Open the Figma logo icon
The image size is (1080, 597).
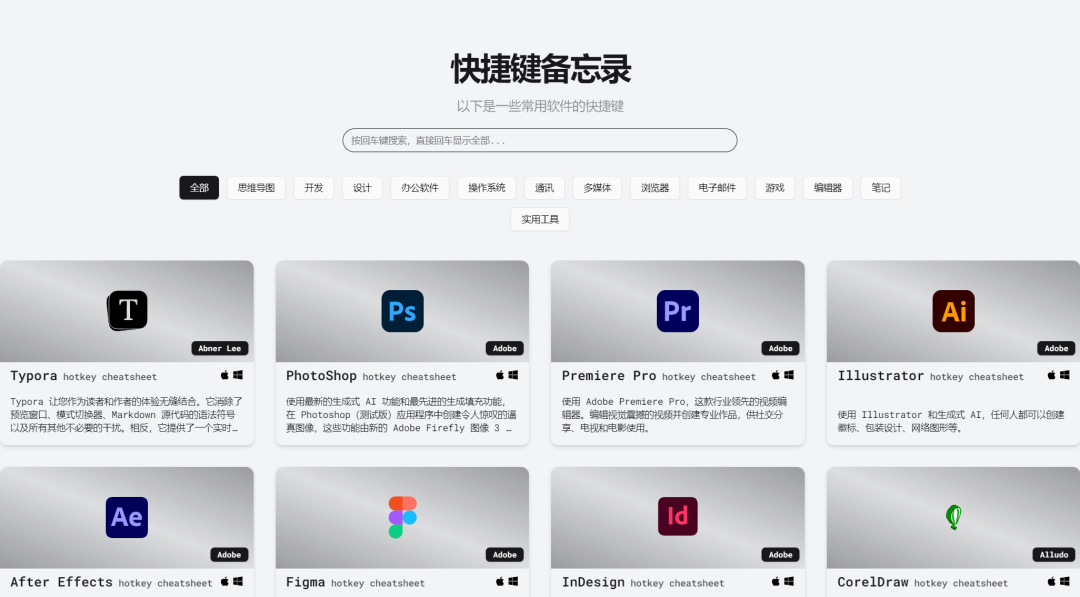click(402, 517)
